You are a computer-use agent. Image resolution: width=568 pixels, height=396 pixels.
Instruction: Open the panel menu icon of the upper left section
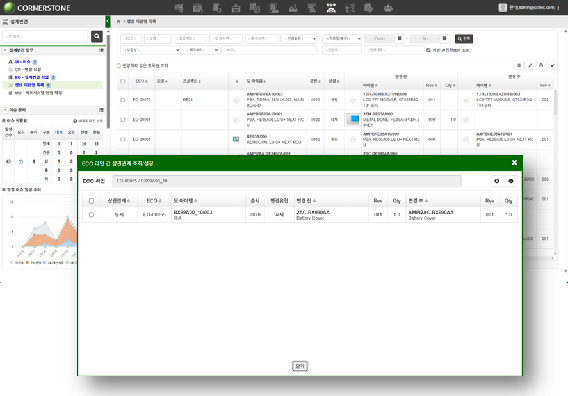(101, 50)
